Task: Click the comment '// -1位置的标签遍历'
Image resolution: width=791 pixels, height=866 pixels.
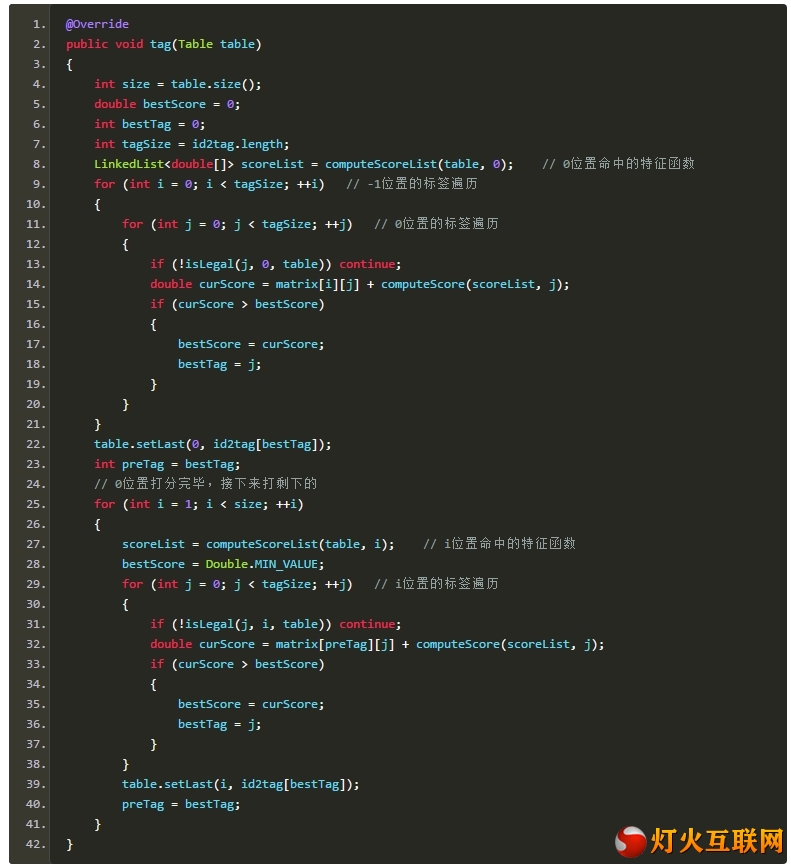Action: coord(412,184)
